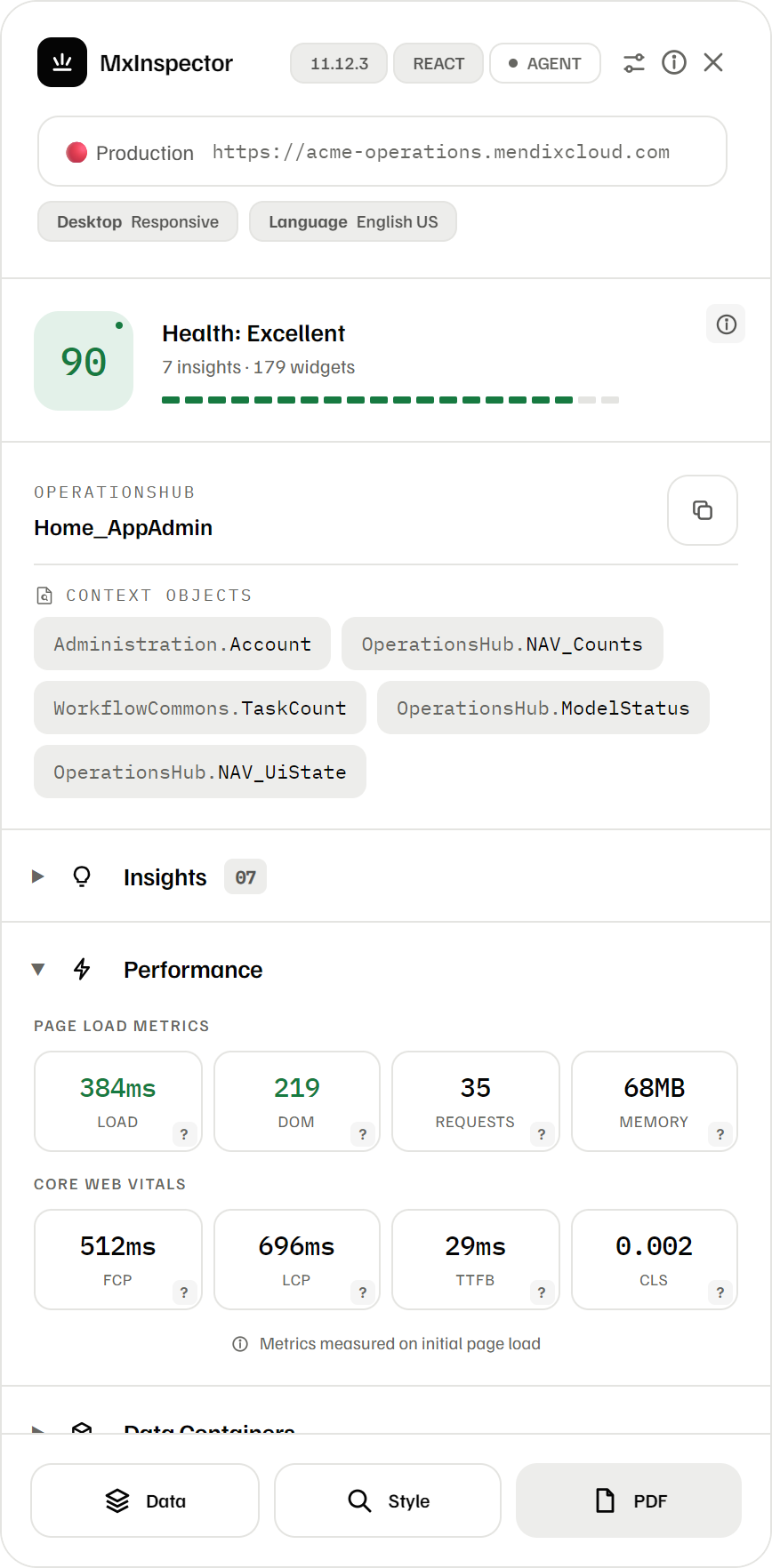Click the REACT badge
772x1568 pixels.
[438, 63]
